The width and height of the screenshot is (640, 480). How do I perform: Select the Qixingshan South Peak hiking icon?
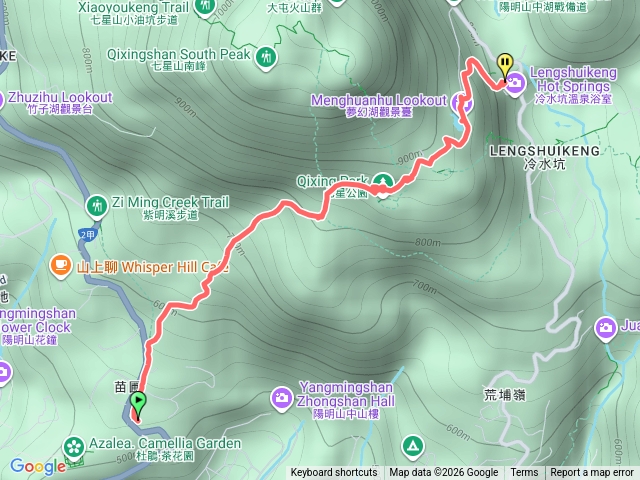click(266, 58)
